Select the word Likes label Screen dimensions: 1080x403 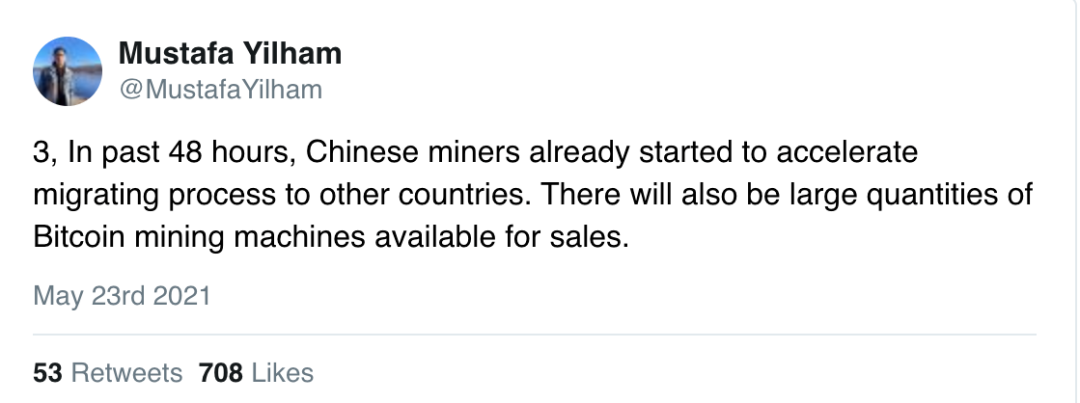282,373
